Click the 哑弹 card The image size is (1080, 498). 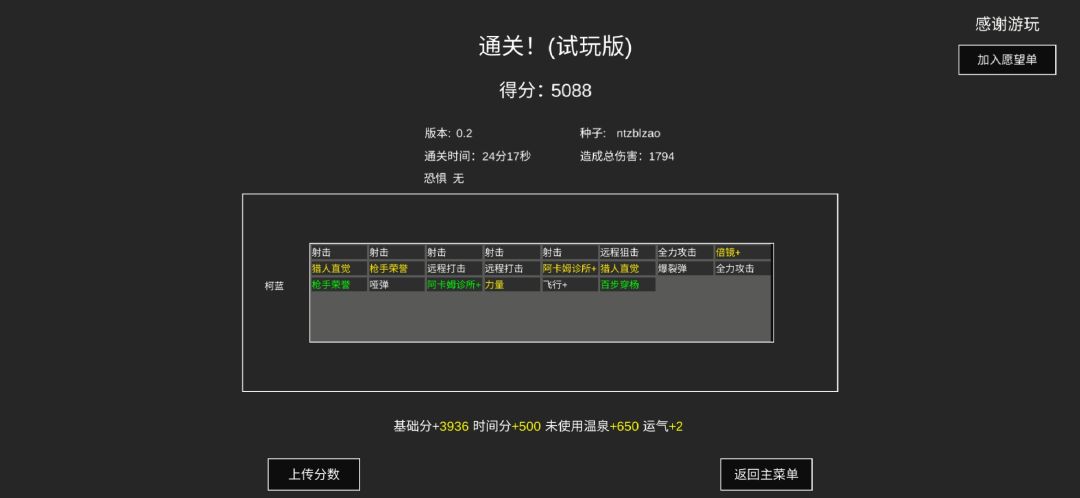pos(396,284)
